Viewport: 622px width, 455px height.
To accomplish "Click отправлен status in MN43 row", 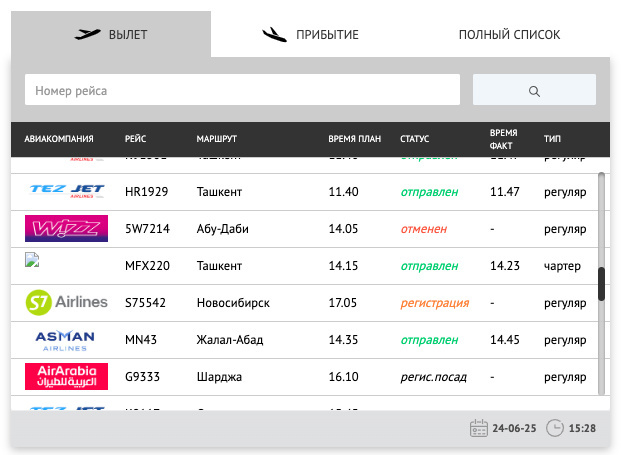I will 429,340.
